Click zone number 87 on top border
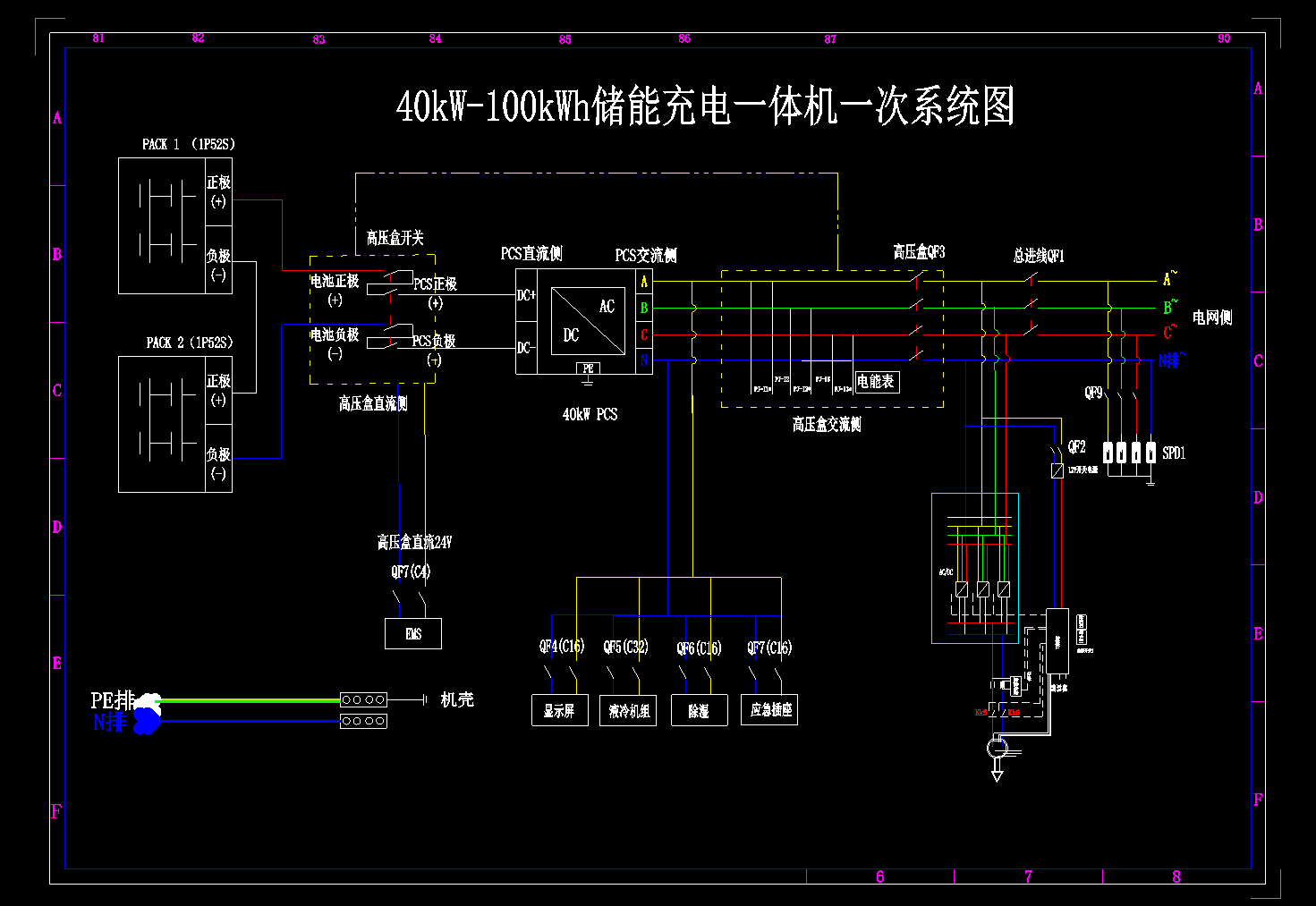The height and width of the screenshot is (906, 1316). point(830,39)
